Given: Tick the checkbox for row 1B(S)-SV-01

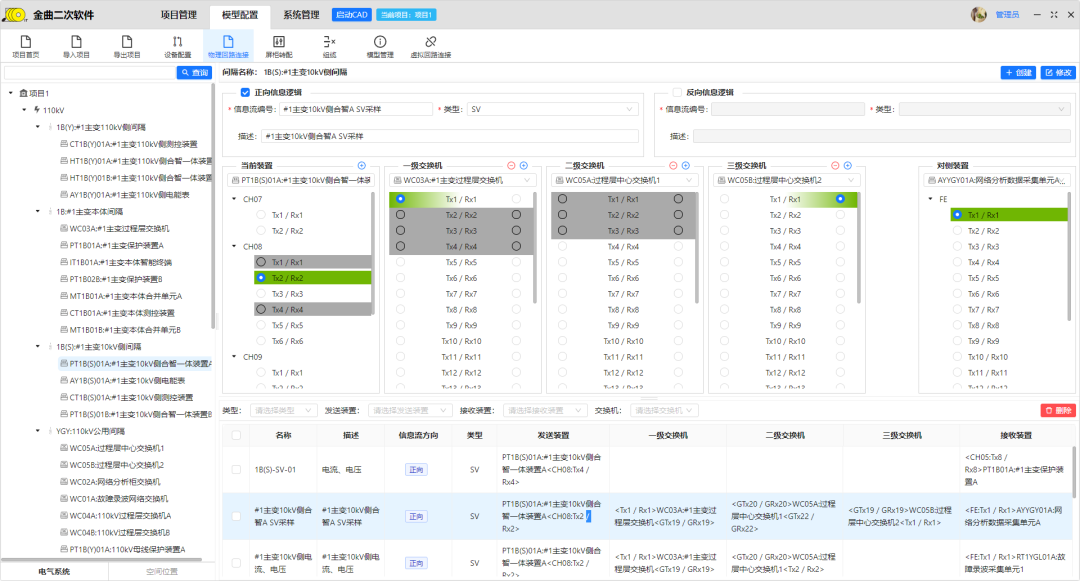Looking at the screenshot, I should (236, 469).
